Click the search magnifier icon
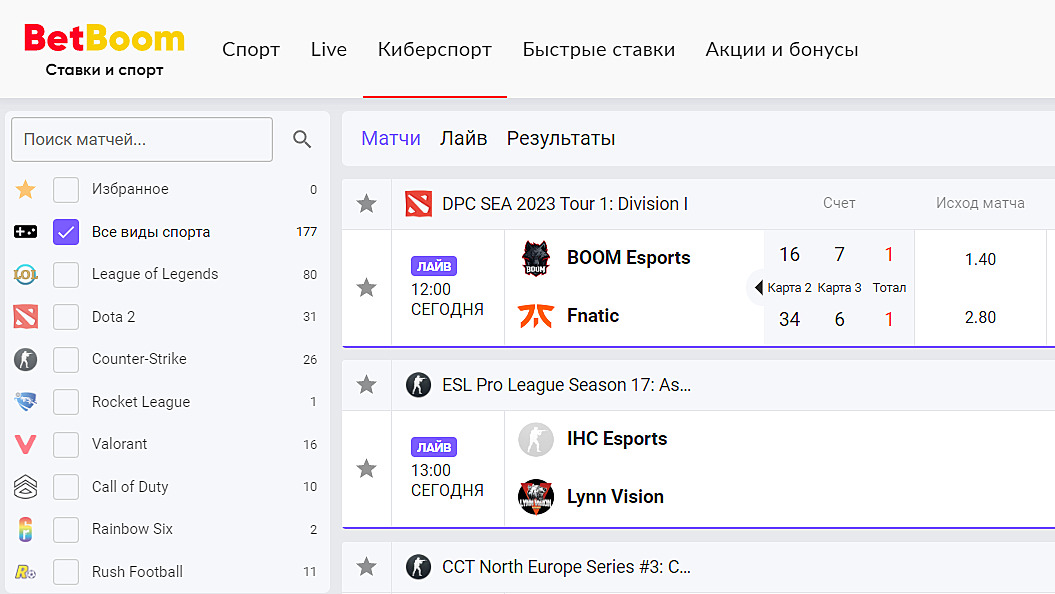Screen dimensions: 1055x594 click(x=302, y=140)
